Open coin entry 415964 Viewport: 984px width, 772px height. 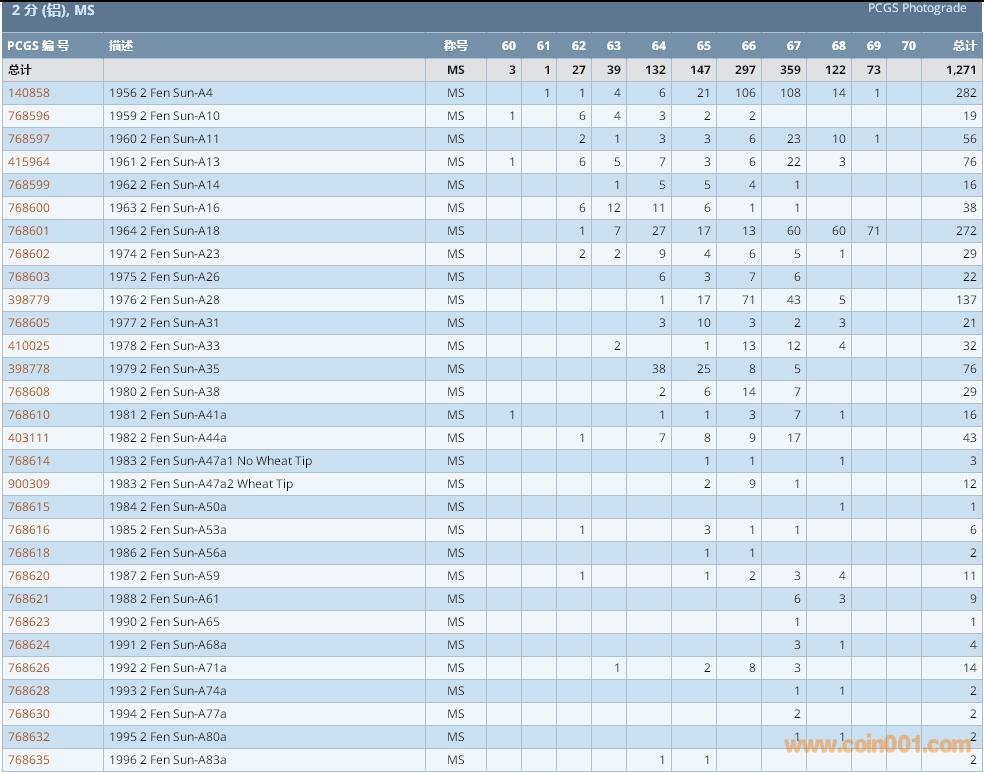click(x=29, y=162)
